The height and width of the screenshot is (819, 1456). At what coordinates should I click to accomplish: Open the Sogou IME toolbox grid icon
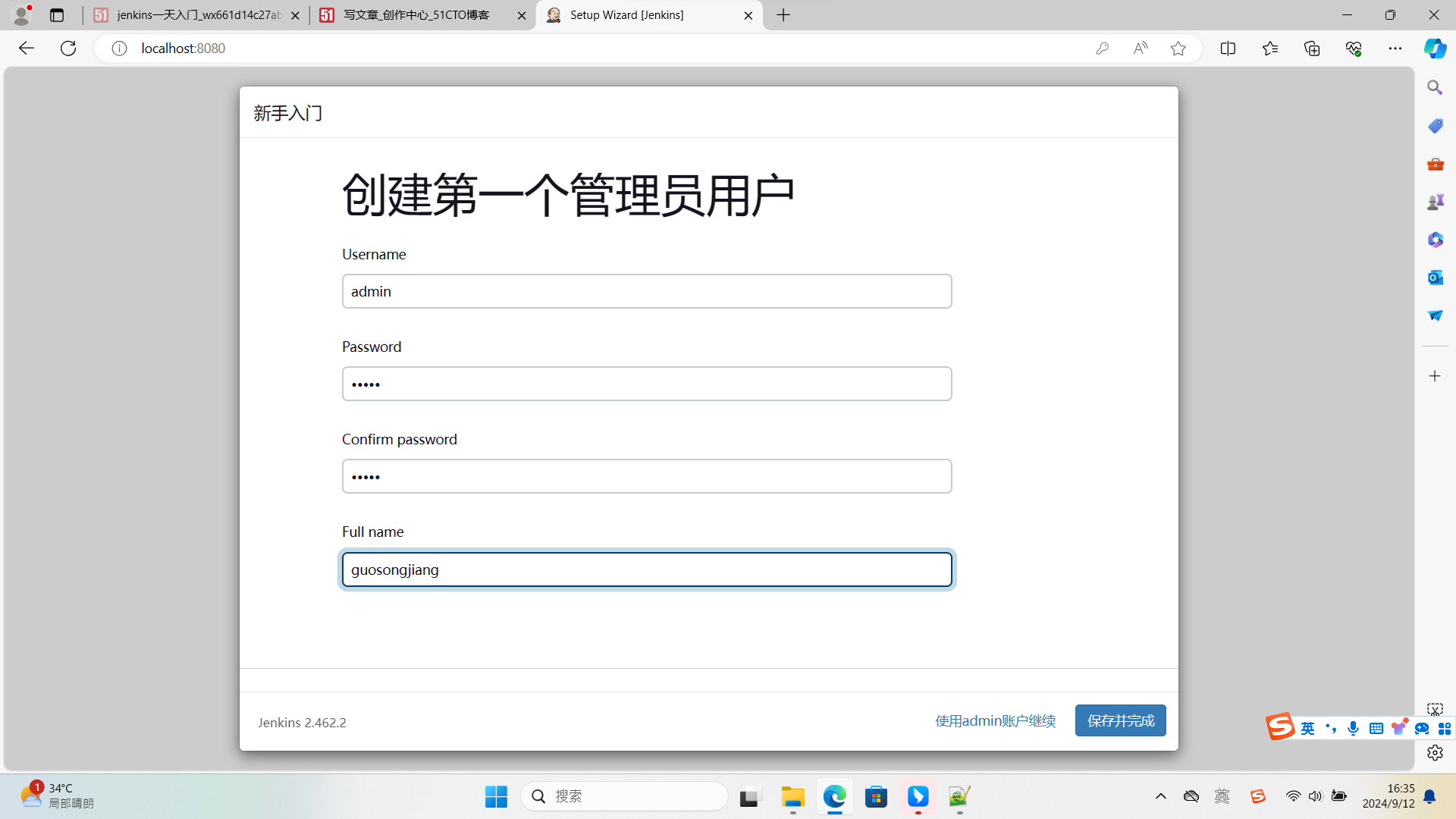(1444, 728)
